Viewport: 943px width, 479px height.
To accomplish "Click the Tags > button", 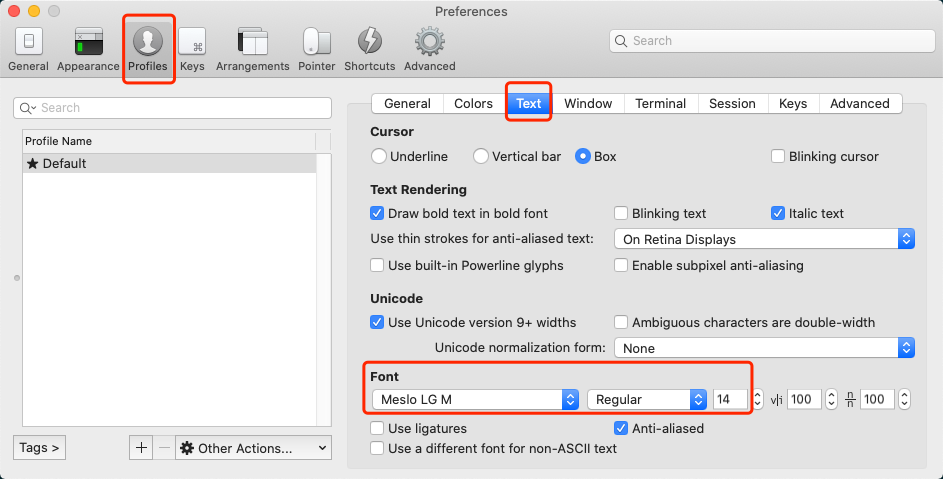I will tap(39, 448).
